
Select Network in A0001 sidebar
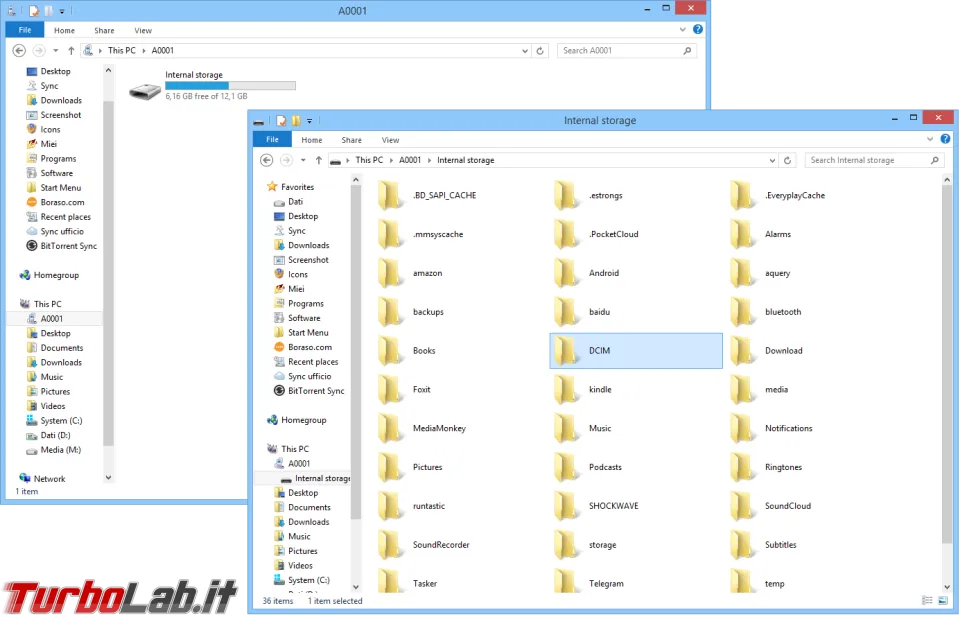pos(42,479)
